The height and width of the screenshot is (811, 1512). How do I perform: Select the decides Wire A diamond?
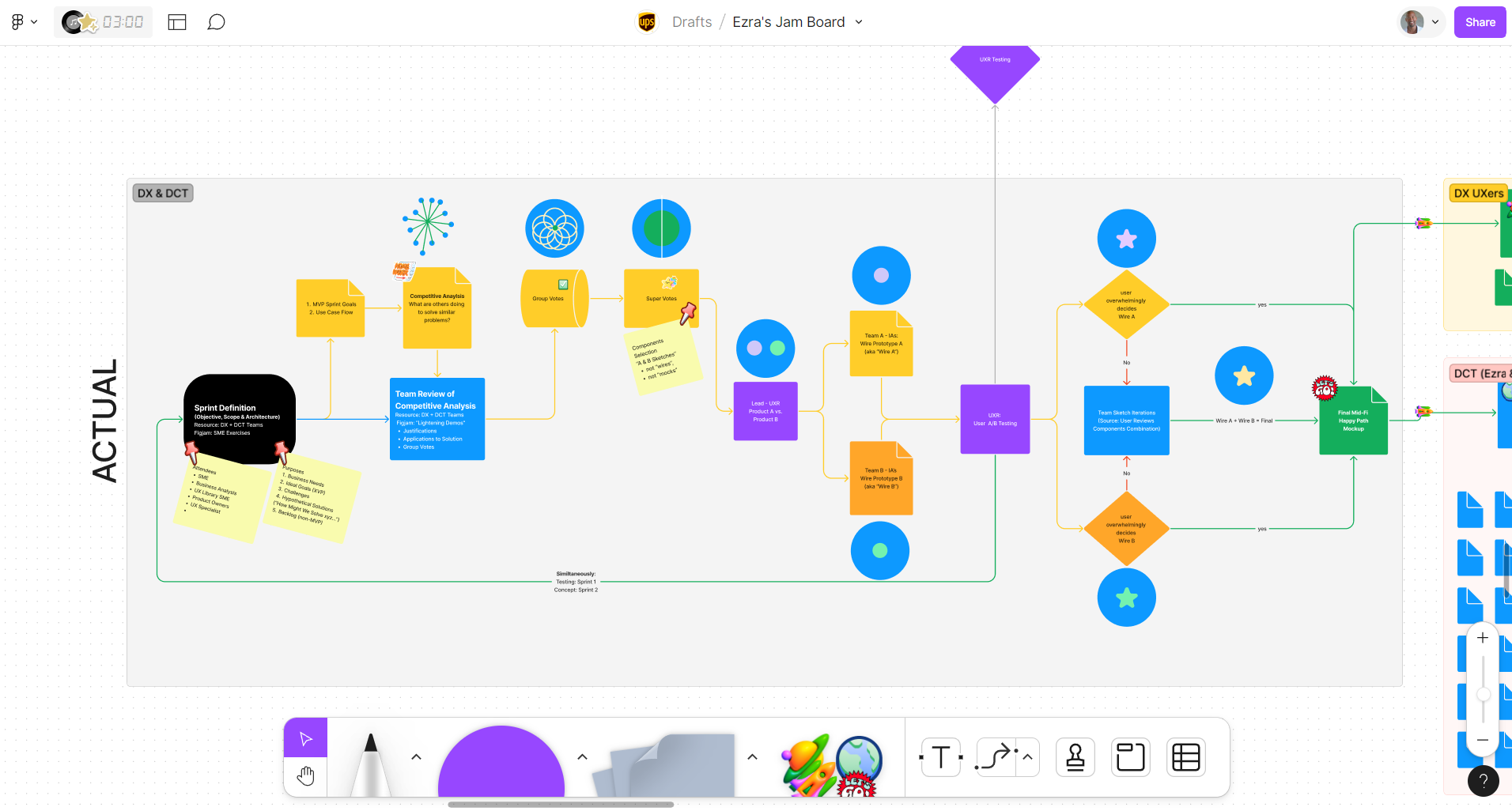[1126, 304]
